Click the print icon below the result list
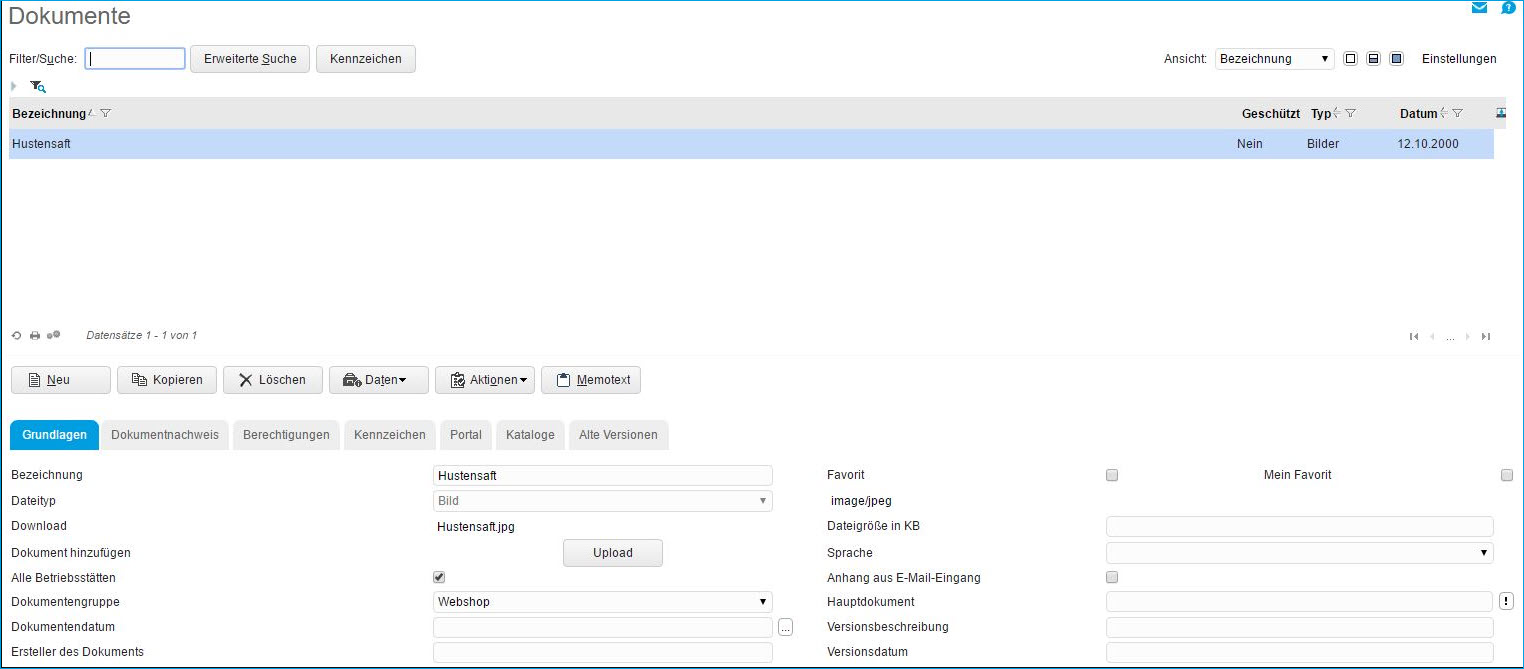The height and width of the screenshot is (669, 1524). 35,335
